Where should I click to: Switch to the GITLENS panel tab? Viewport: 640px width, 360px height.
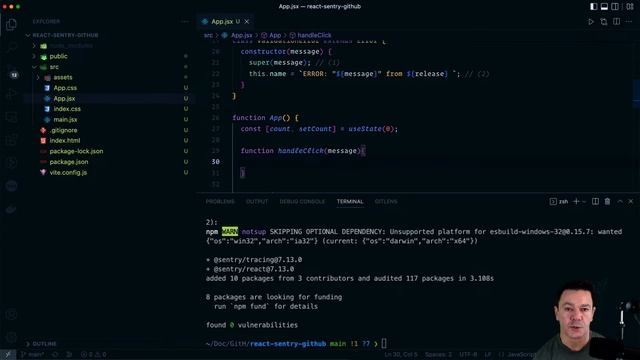pyautogui.click(x=386, y=202)
